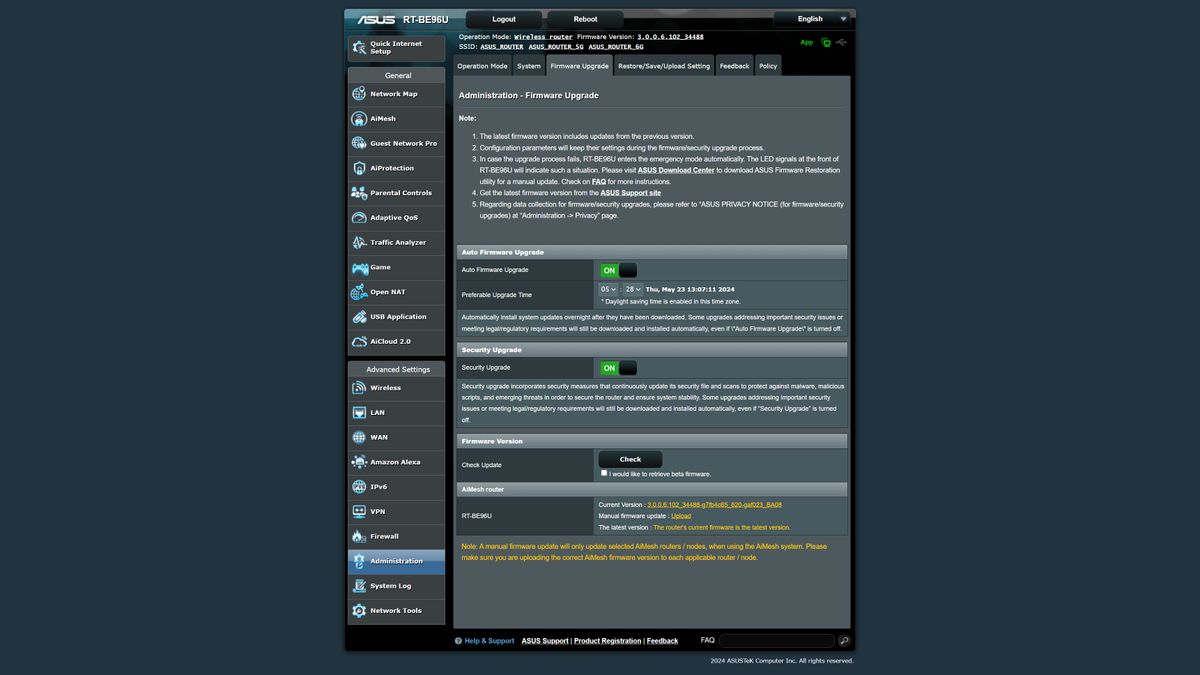Screen dimensions: 1200x675
Task: Click the App link in header
Action: pos(807,43)
